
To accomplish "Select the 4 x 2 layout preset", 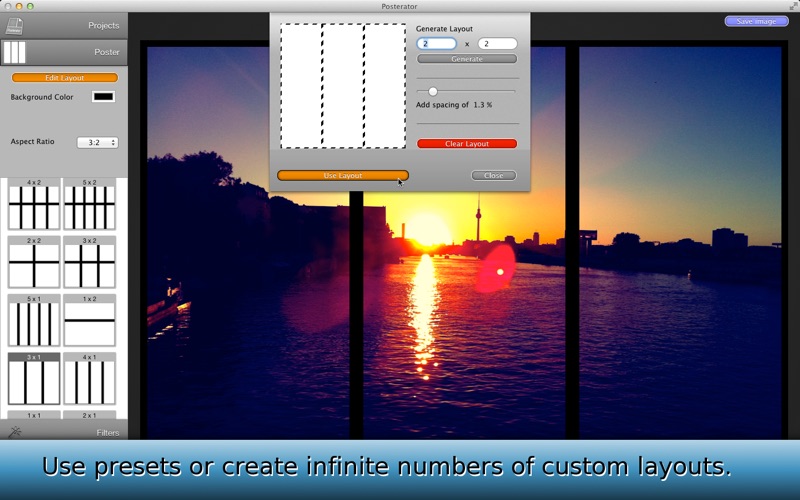I will point(34,204).
